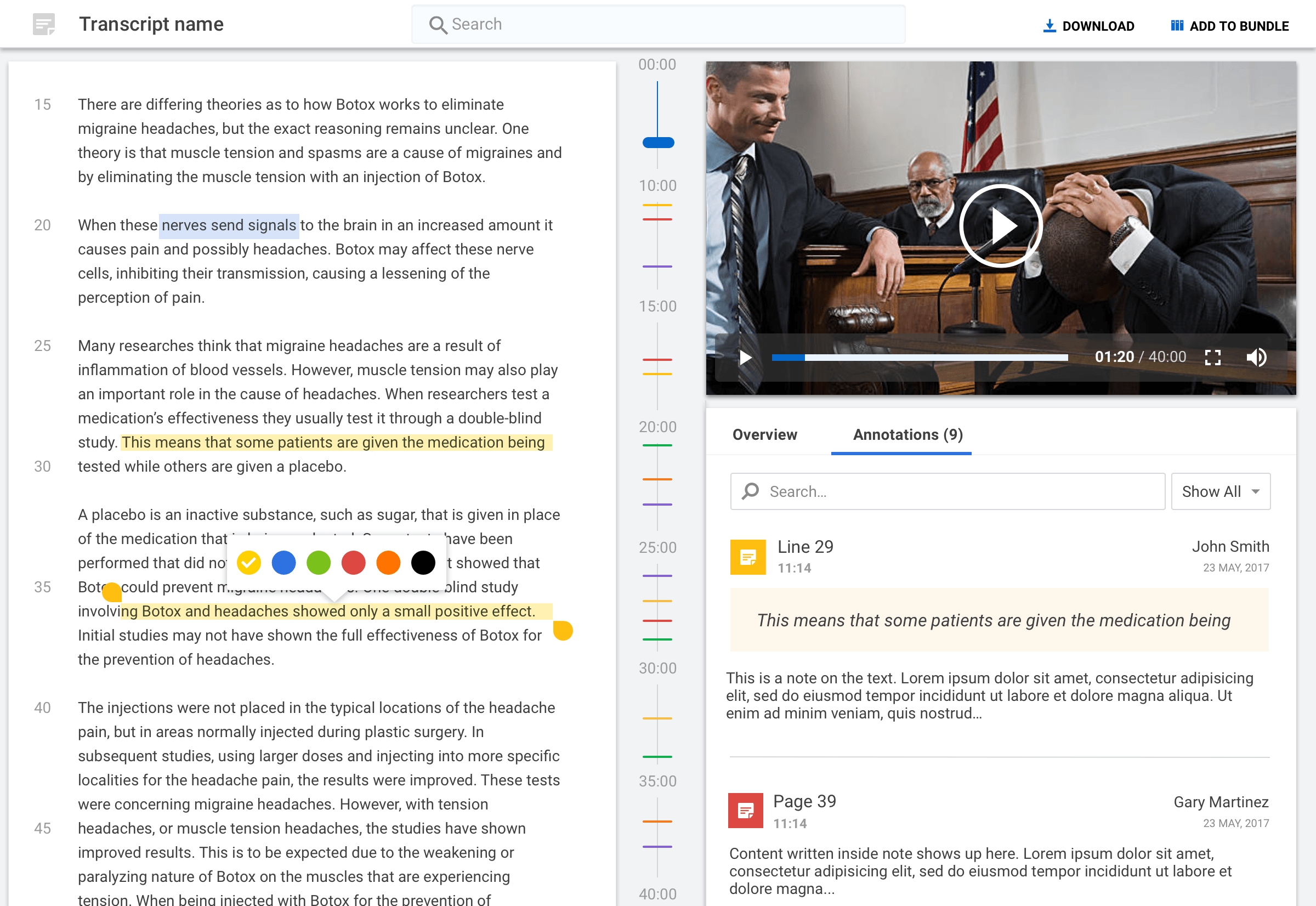This screenshot has width=1316, height=906.
Task: Click the Add to Bundle icon button
Action: pyautogui.click(x=1176, y=26)
